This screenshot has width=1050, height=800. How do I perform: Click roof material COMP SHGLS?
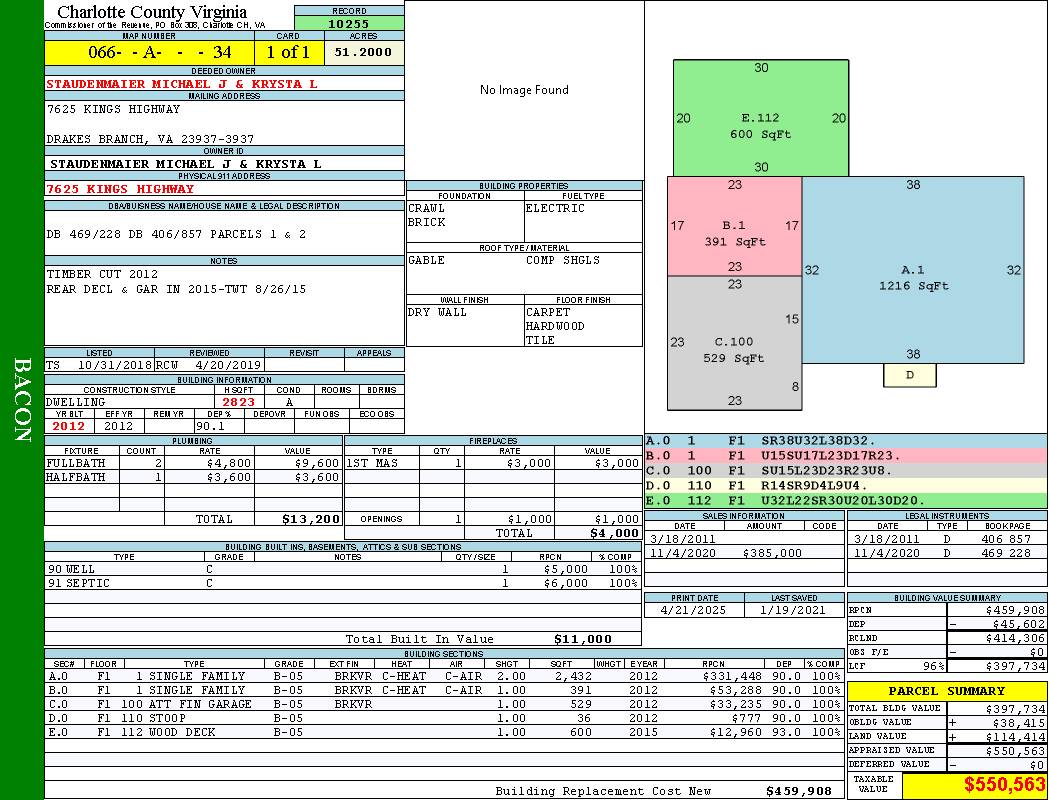coord(563,260)
